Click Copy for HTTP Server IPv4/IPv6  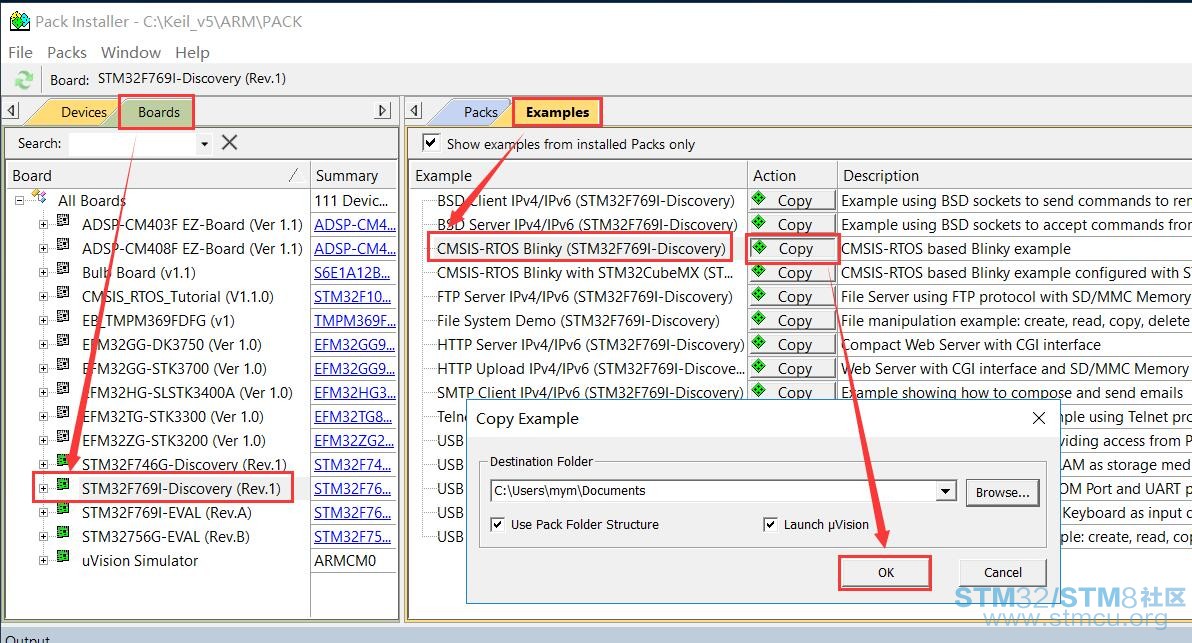coord(792,344)
